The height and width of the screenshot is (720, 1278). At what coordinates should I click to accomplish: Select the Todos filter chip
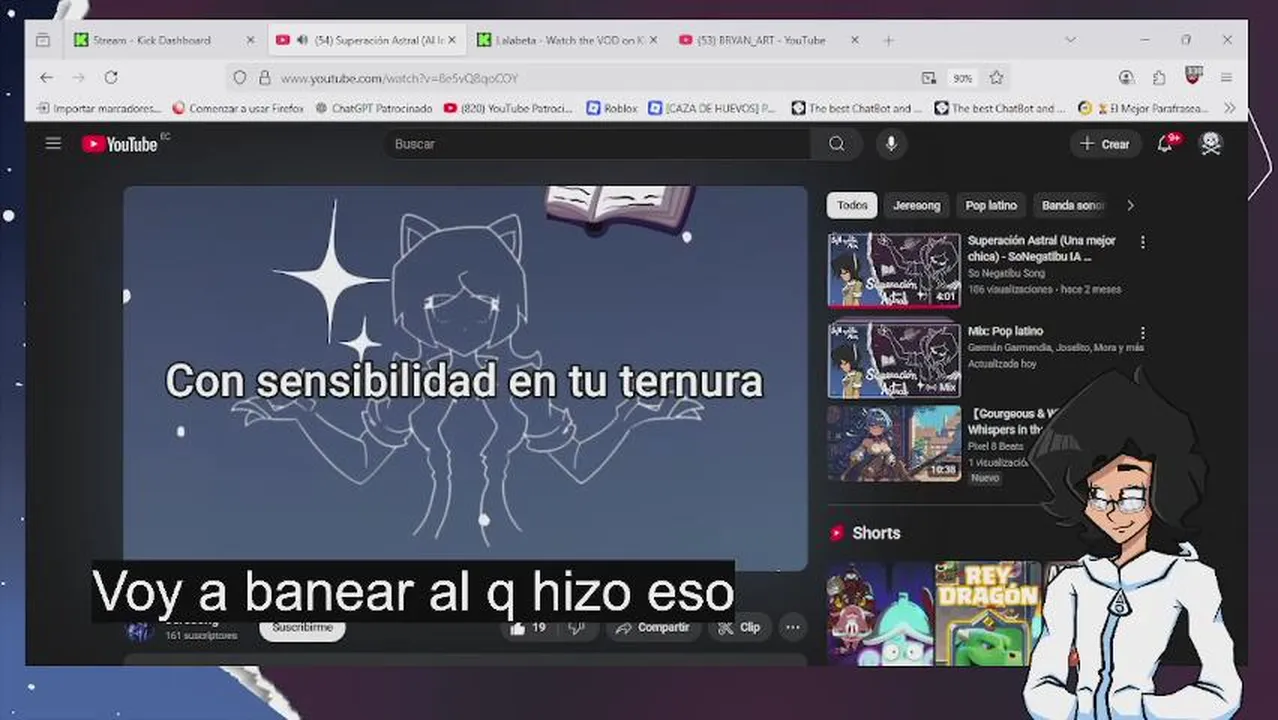[852, 205]
